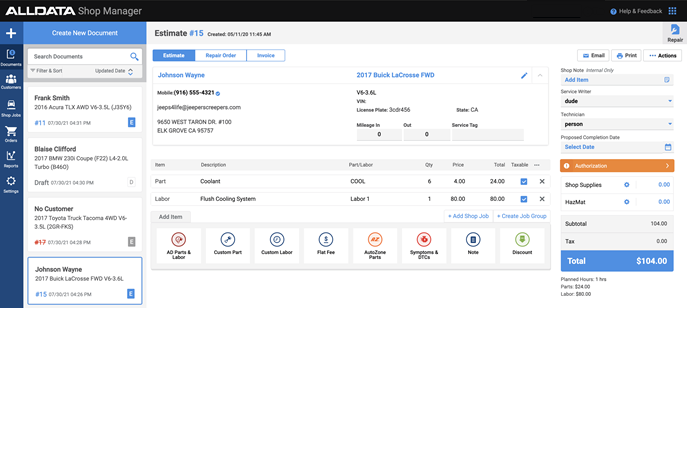Switch to the Repair Order tab
The height and width of the screenshot is (458, 687).
tap(220, 56)
